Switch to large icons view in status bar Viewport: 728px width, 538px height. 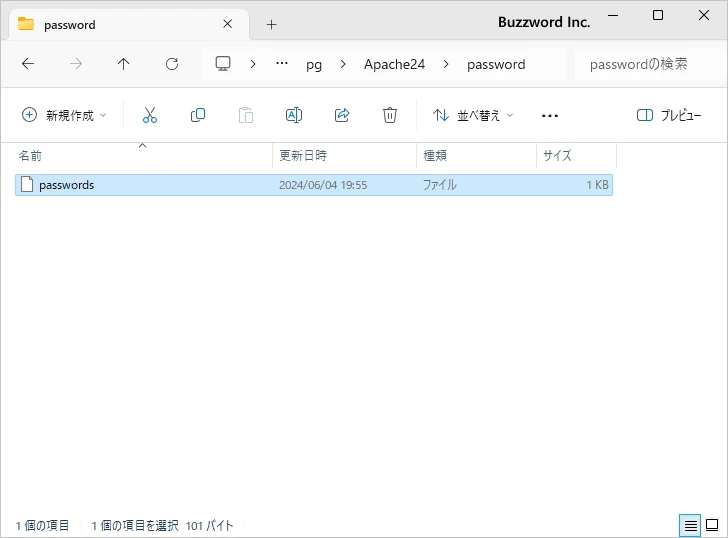point(712,524)
